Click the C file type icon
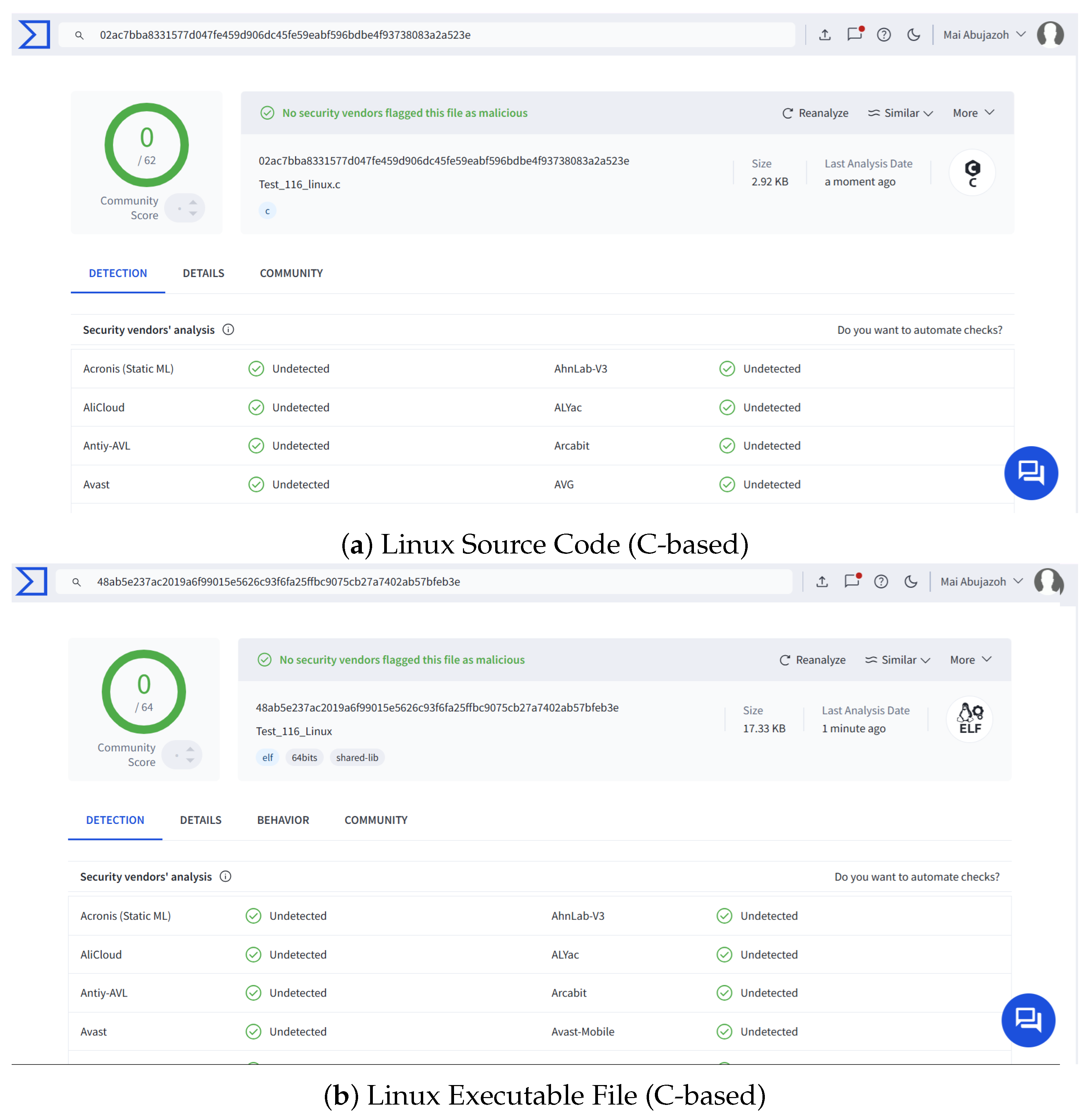Viewport: 1088px width, 1120px height. [972, 173]
